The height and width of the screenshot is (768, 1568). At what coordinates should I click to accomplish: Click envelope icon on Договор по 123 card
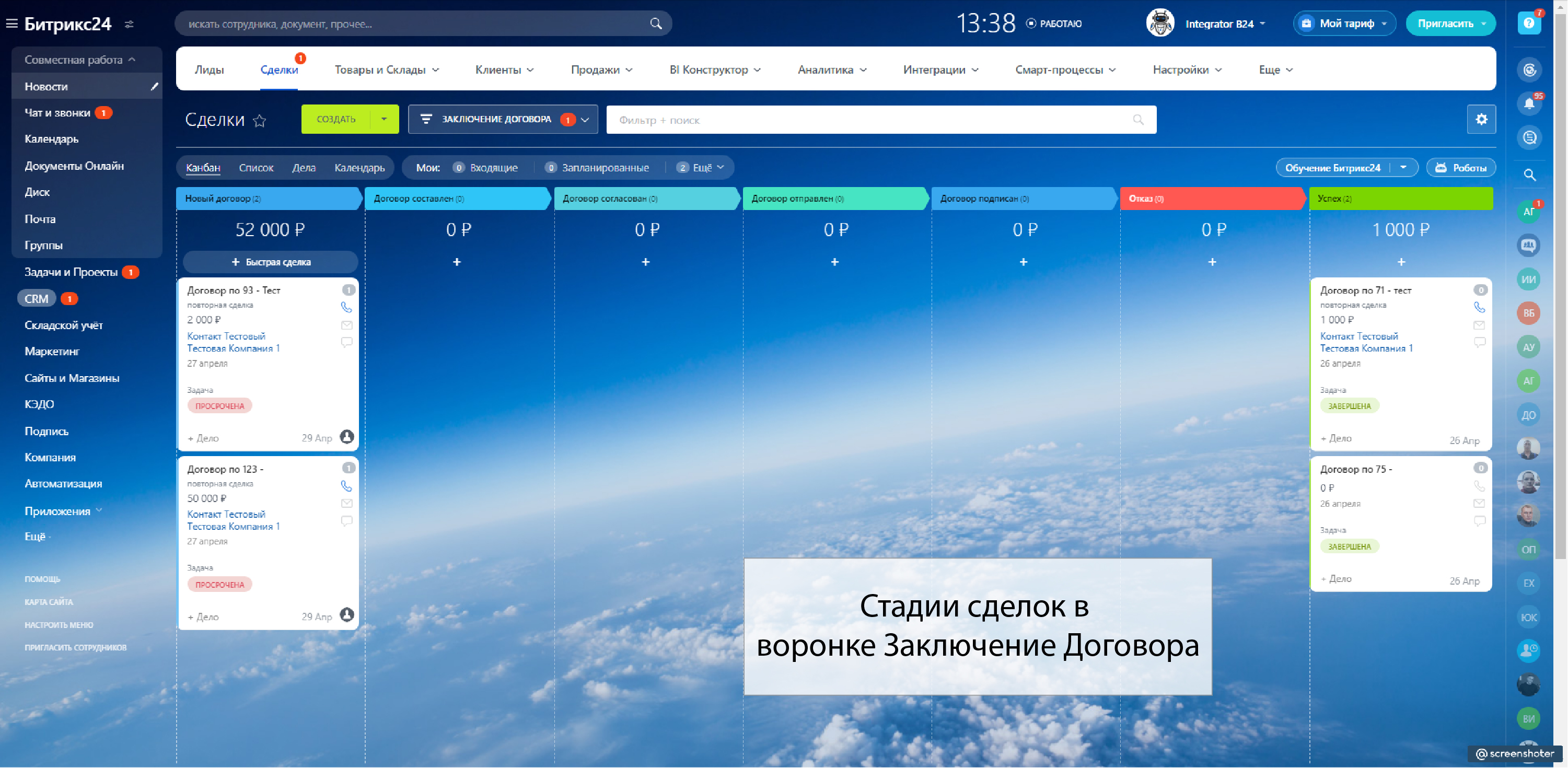346,504
